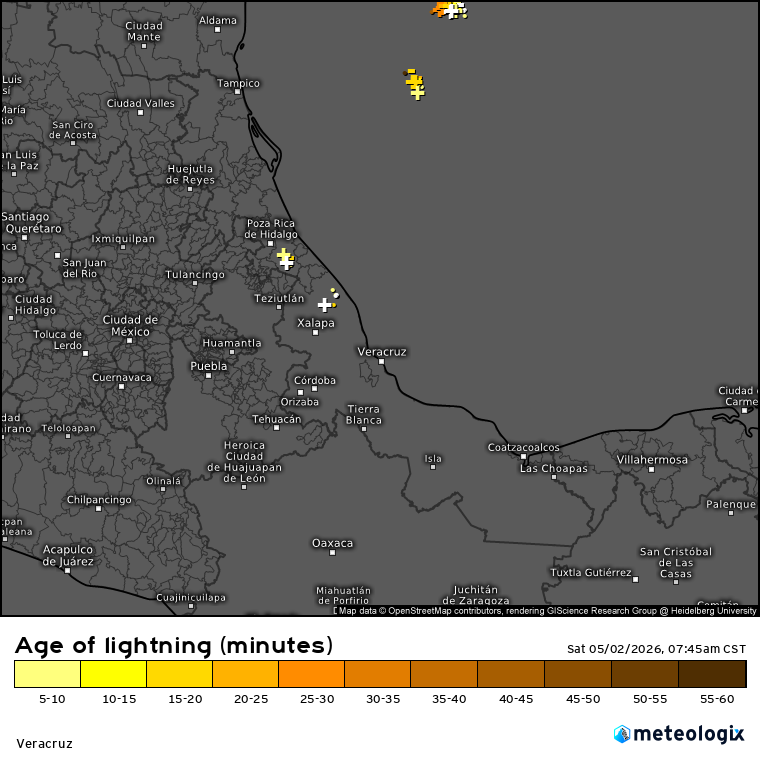Screen dimensions: 760x760
Task: Select the Coatzacoalcos label
Action: 523,447
